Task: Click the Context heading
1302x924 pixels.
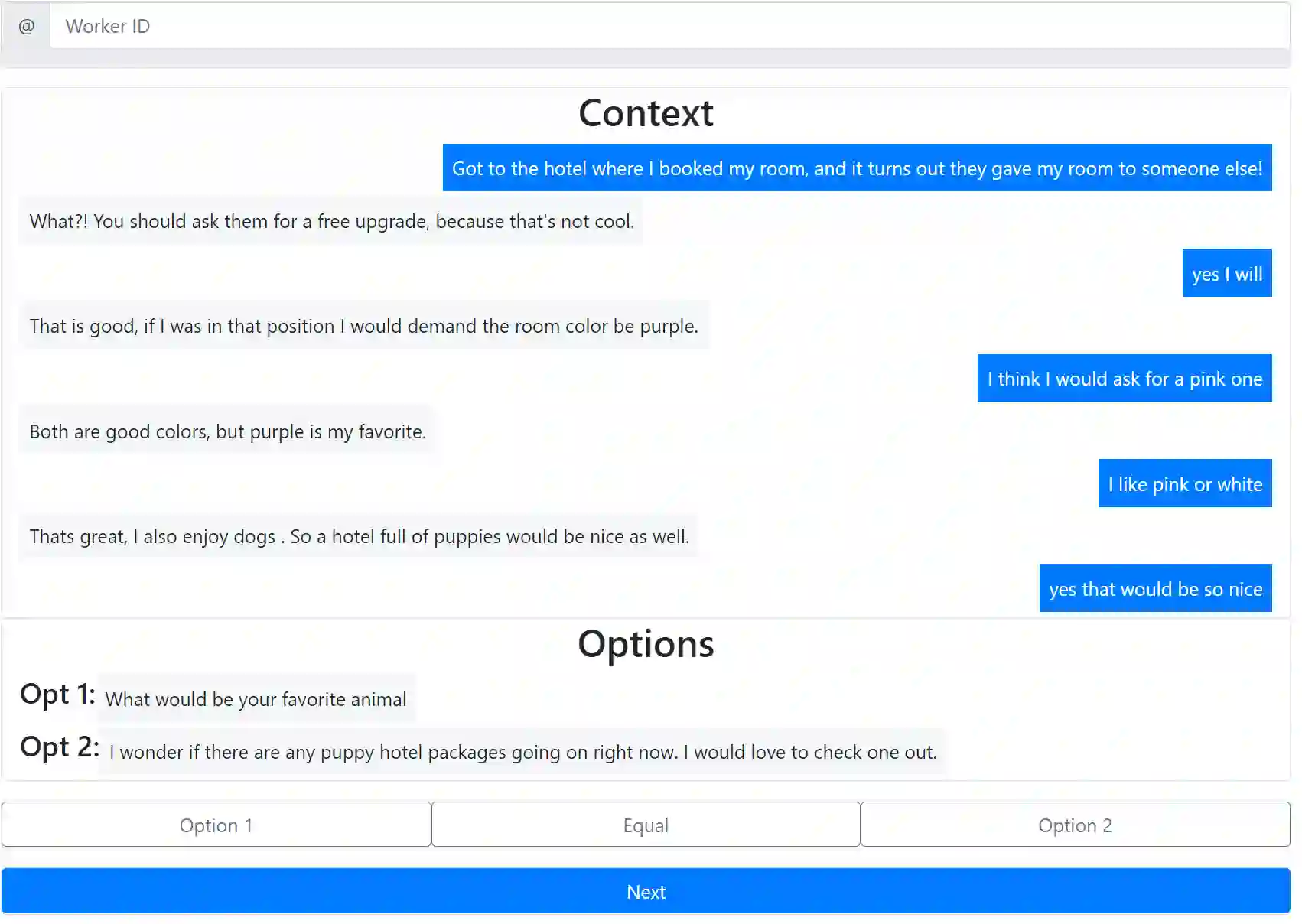Action: click(x=646, y=113)
